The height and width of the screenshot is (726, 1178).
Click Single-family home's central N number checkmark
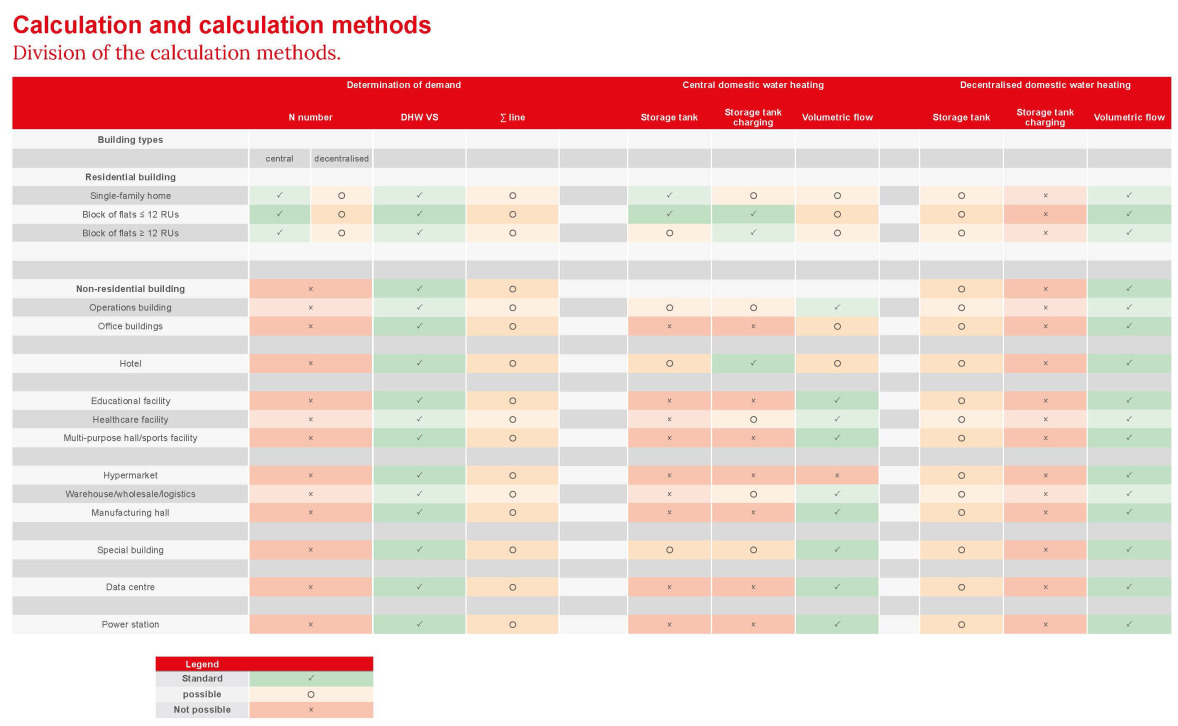pyautogui.click(x=279, y=196)
